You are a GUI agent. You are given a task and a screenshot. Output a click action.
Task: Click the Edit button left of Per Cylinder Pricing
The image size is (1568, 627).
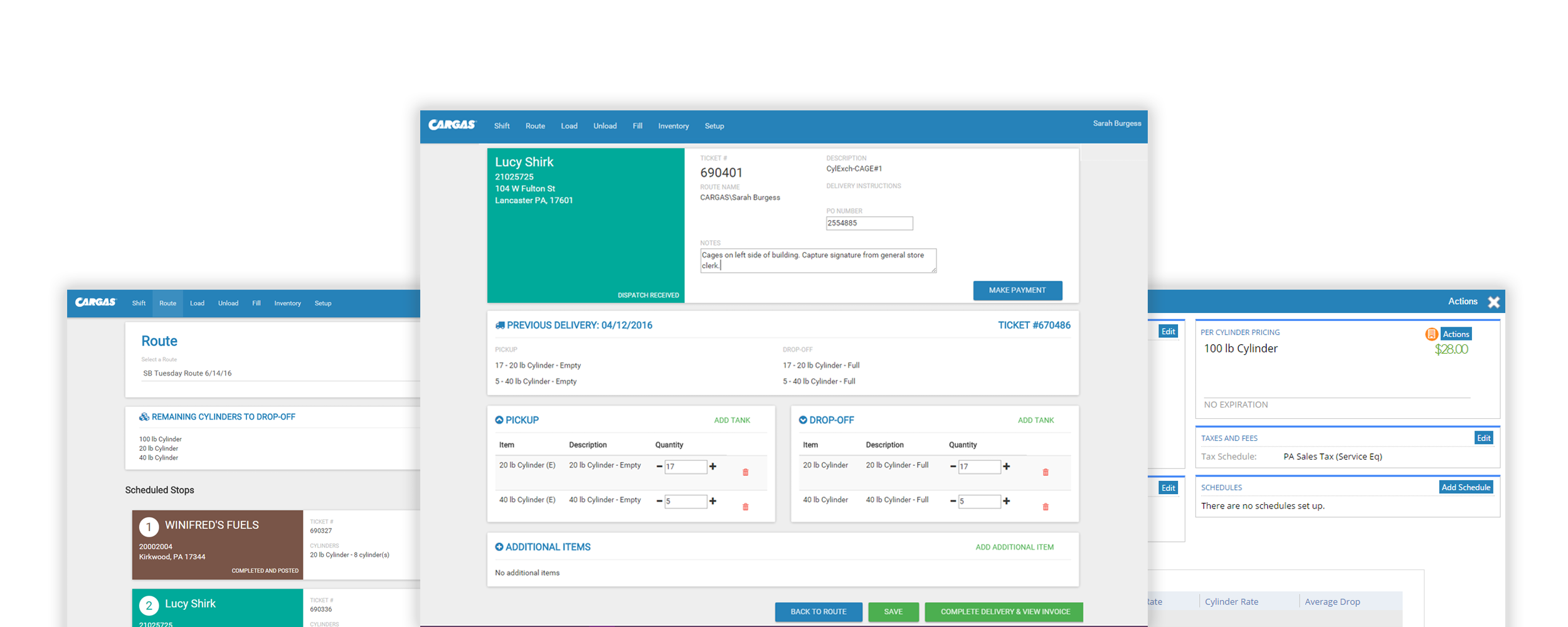(1168, 332)
